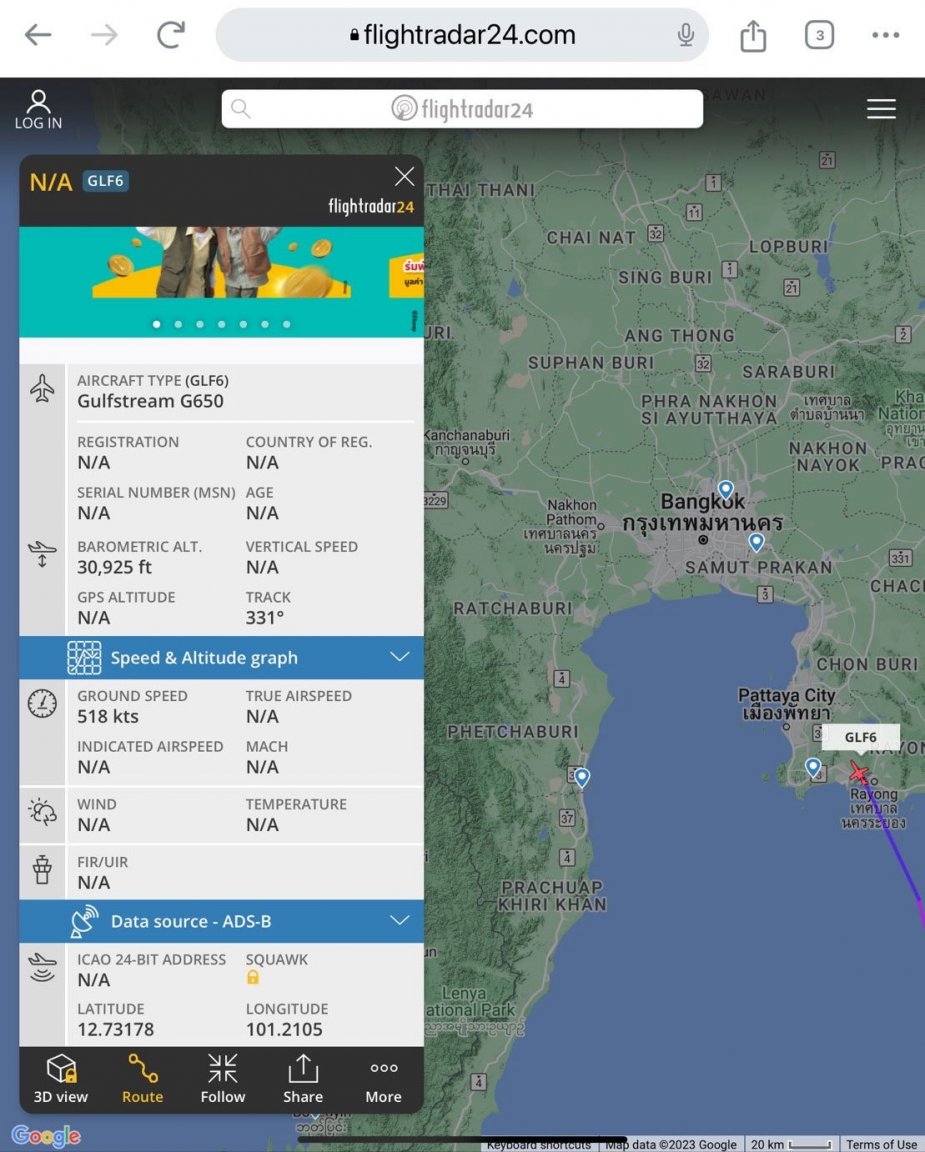Click the aircraft type airplane icon

click(x=43, y=389)
